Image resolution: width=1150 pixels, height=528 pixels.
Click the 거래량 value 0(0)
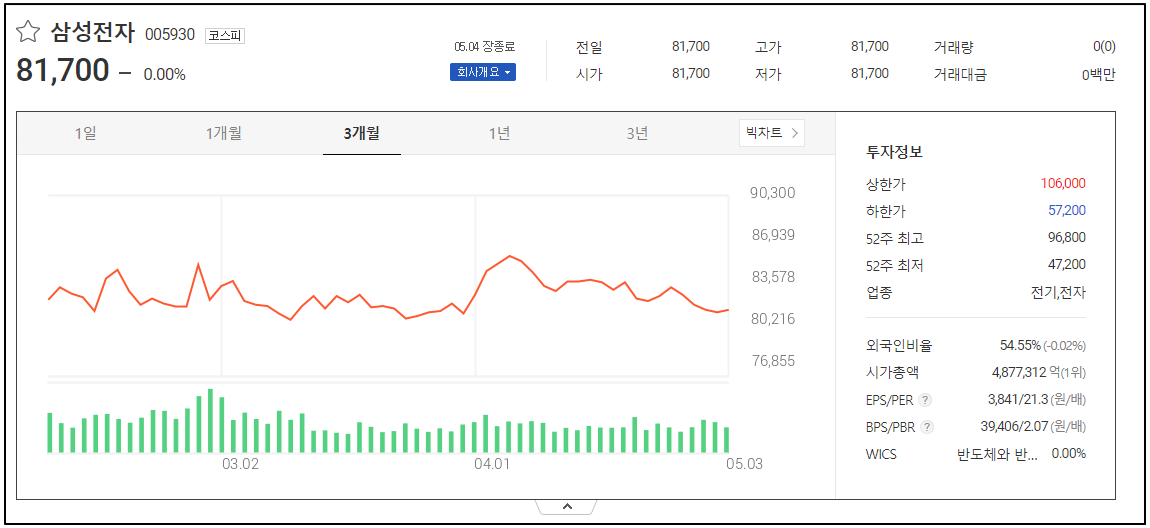click(x=1104, y=47)
